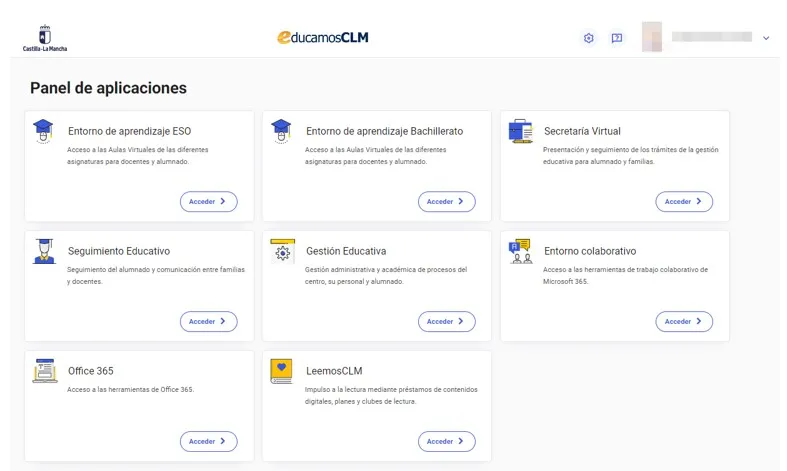Click 'Acceso a las herramientas de Office 365' text

click(x=130, y=390)
